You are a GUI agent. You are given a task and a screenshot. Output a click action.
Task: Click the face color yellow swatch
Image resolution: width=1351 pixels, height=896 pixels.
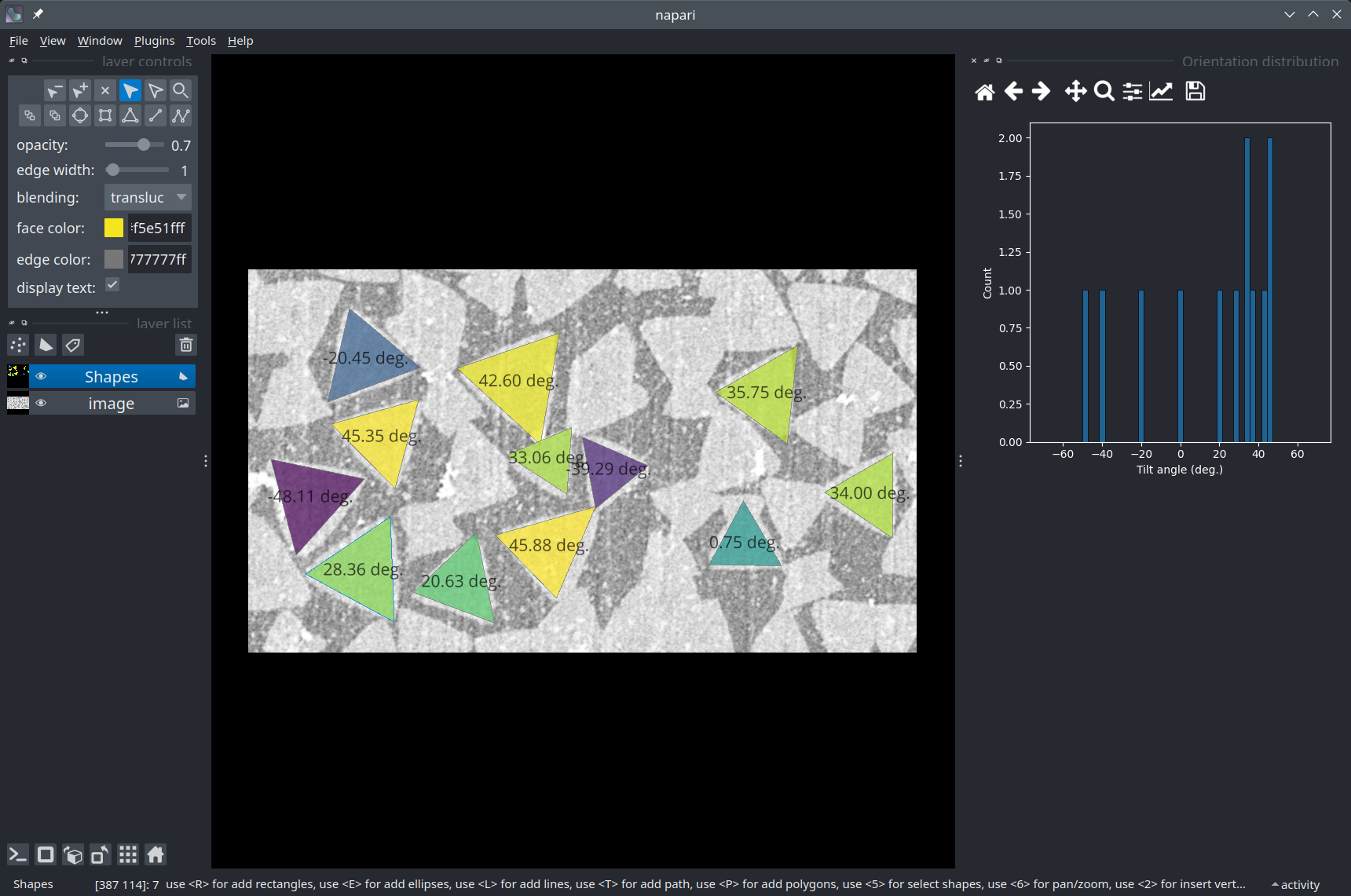pyautogui.click(x=114, y=228)
